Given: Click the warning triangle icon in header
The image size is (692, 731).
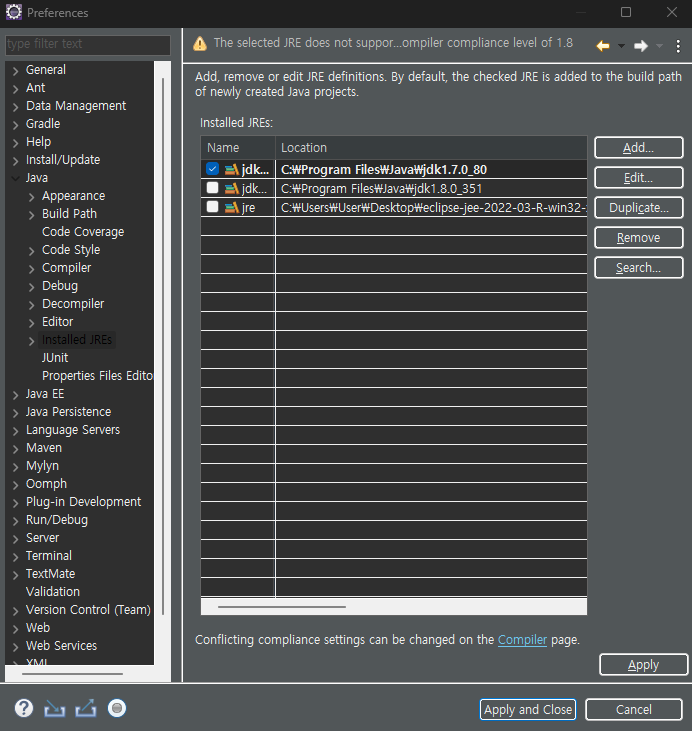Looking at the screenshot, I should click(x=200, y=43).
